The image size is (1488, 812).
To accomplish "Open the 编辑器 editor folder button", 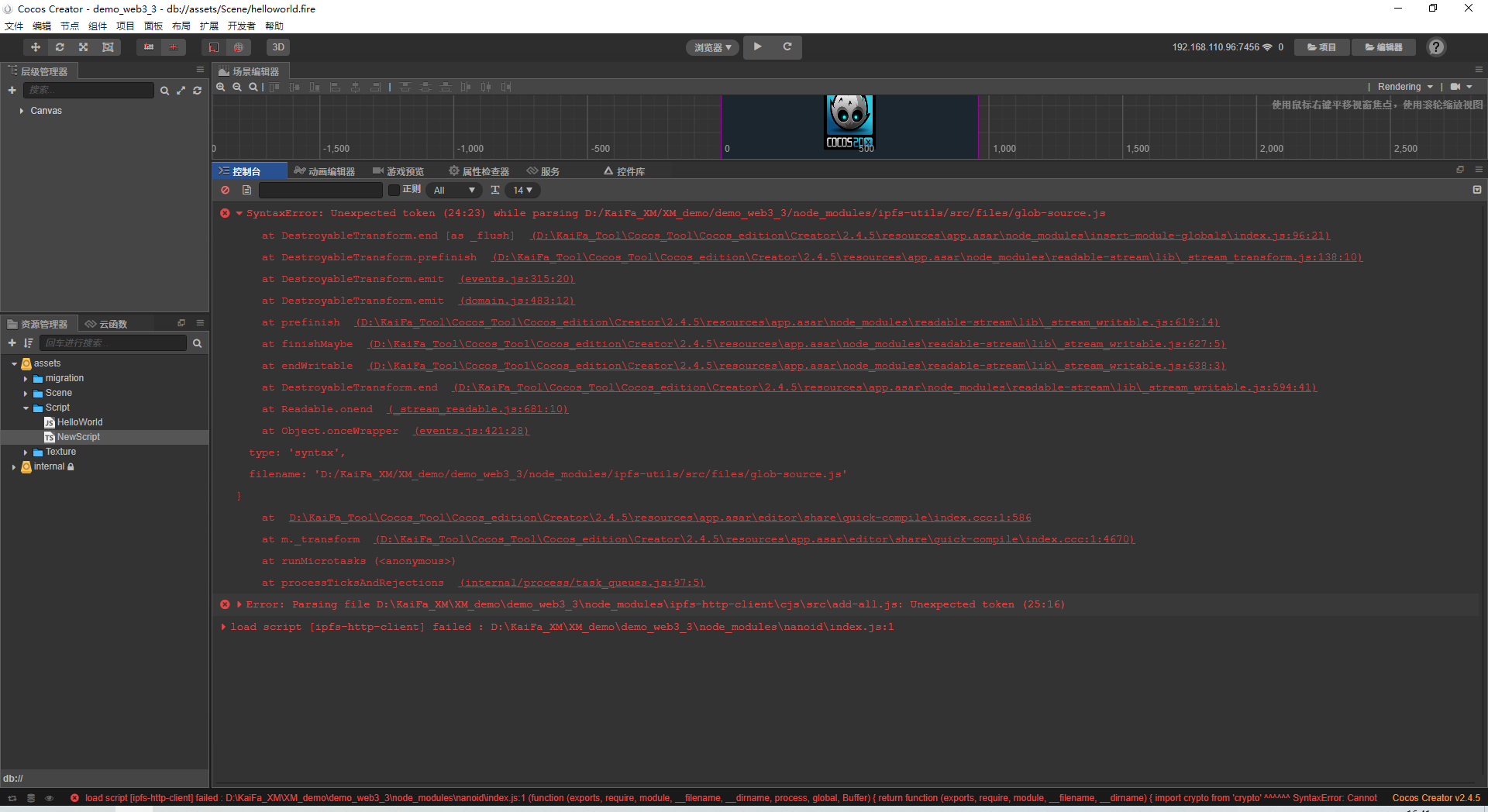I will coord(1383,47).
